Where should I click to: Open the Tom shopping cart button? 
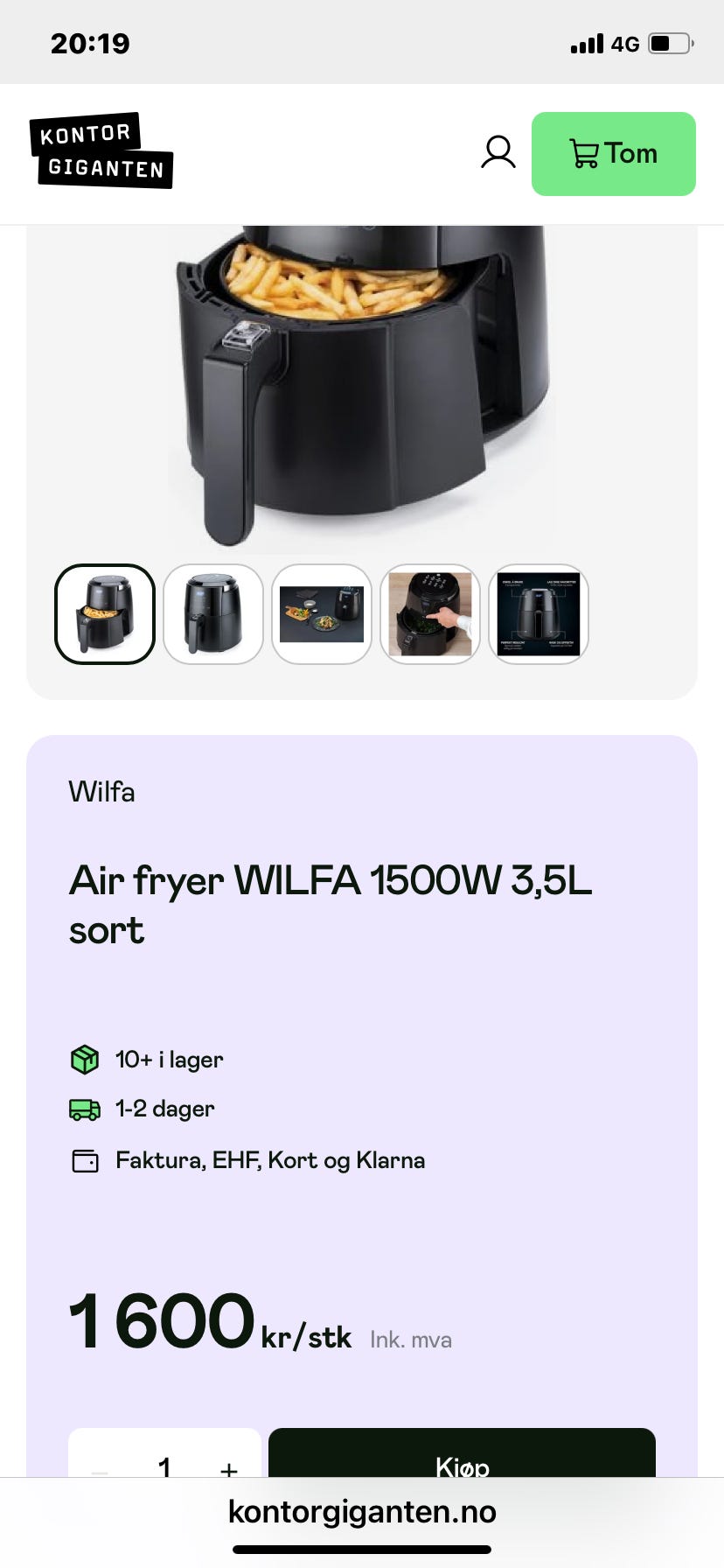[x=614, y=154]
